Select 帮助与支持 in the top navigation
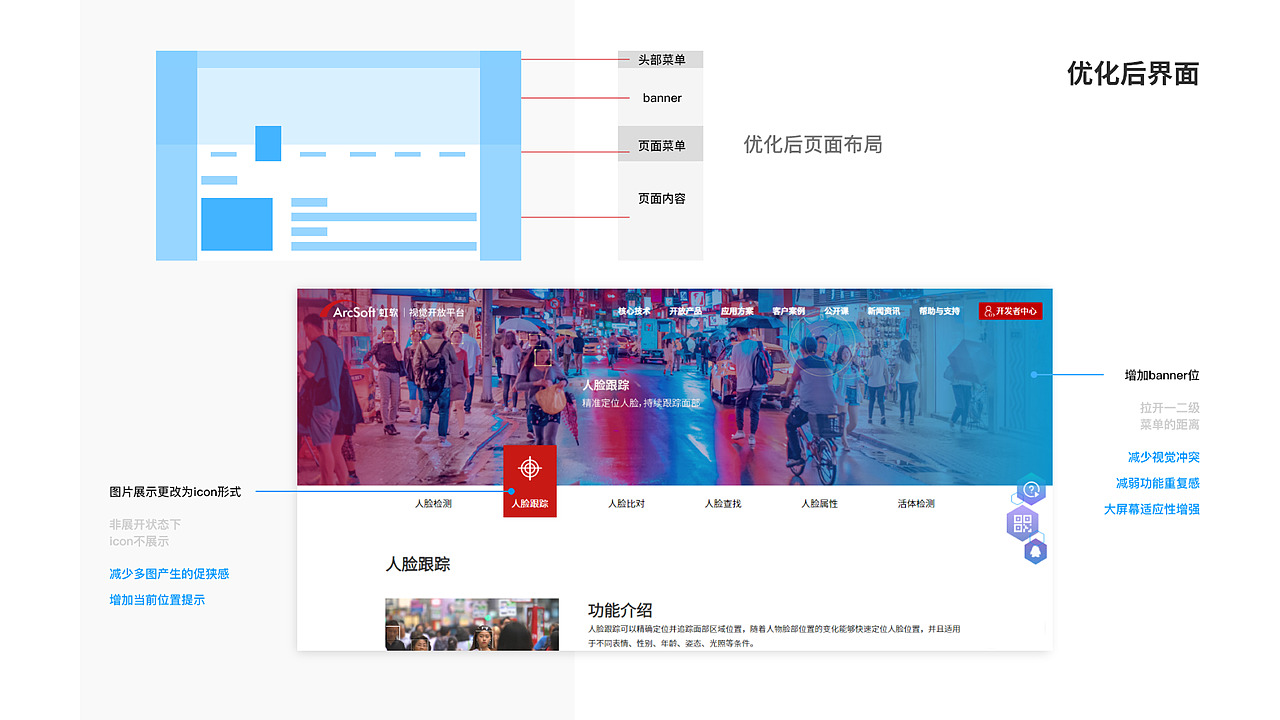Viewport: 1280px width, 720px height. tap(940, 310)
